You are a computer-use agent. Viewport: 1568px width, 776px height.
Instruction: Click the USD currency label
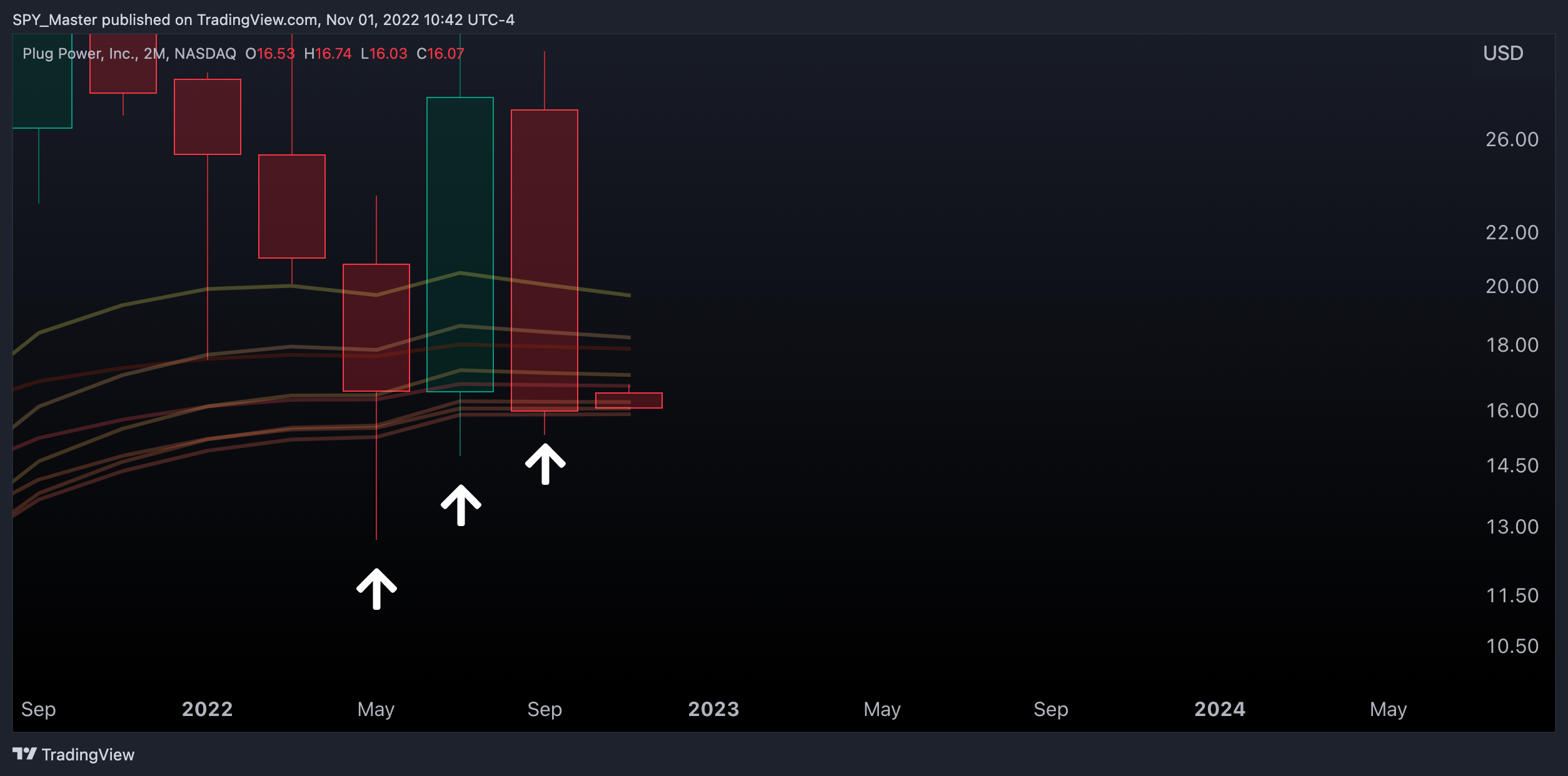pyautogui.click(x=1503, y=53)
